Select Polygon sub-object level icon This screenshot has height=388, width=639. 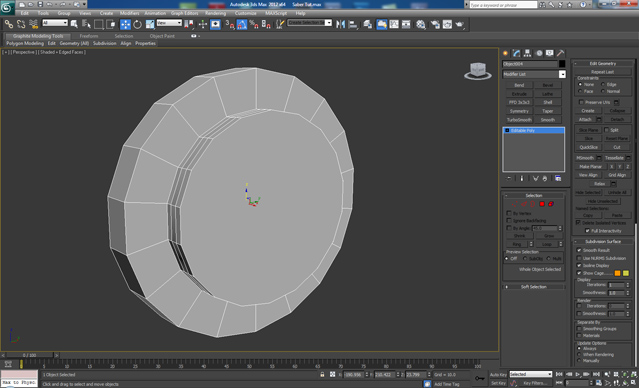tap(542, 204)
